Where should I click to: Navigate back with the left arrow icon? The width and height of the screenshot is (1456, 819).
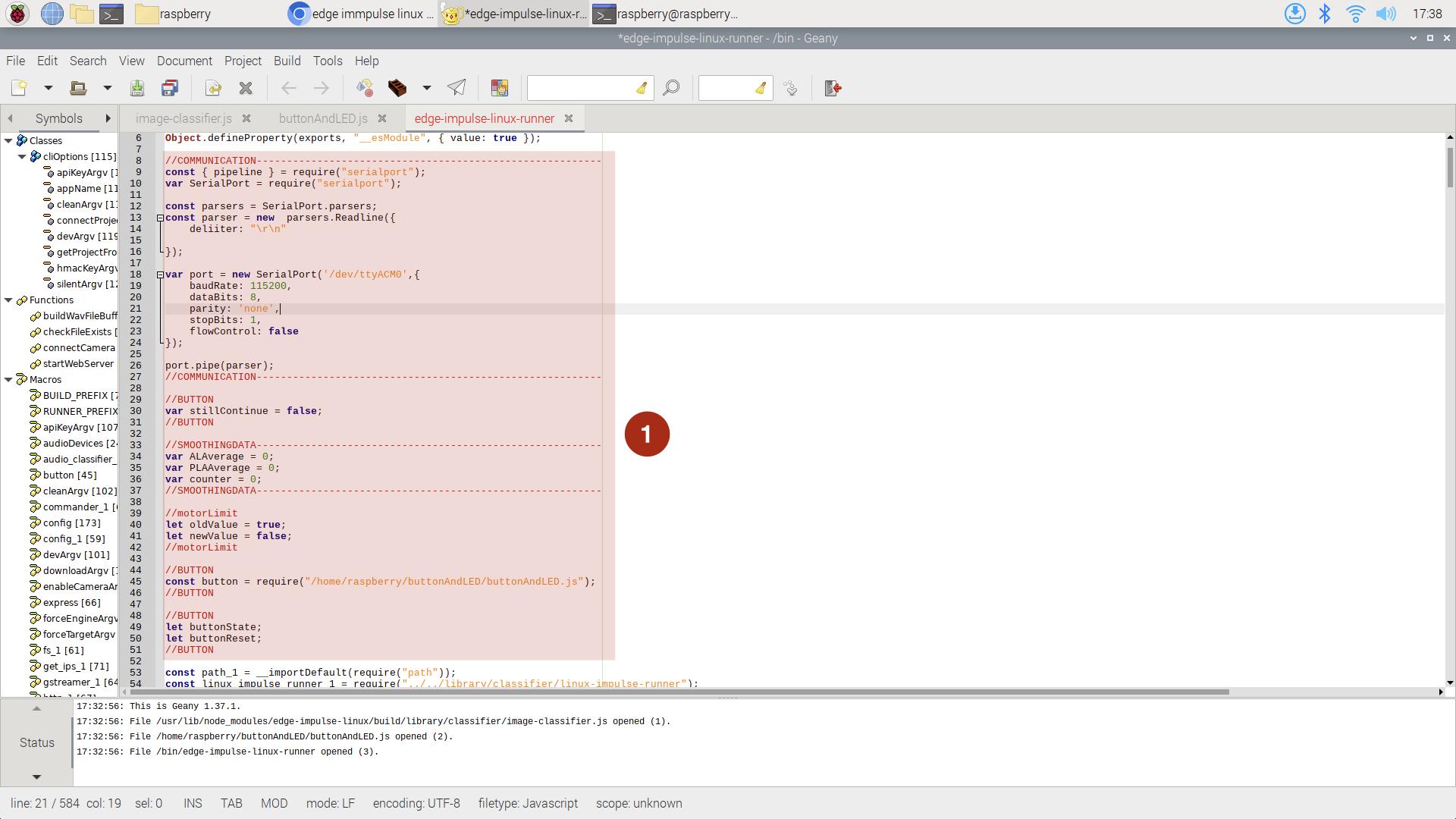(289, 88)
